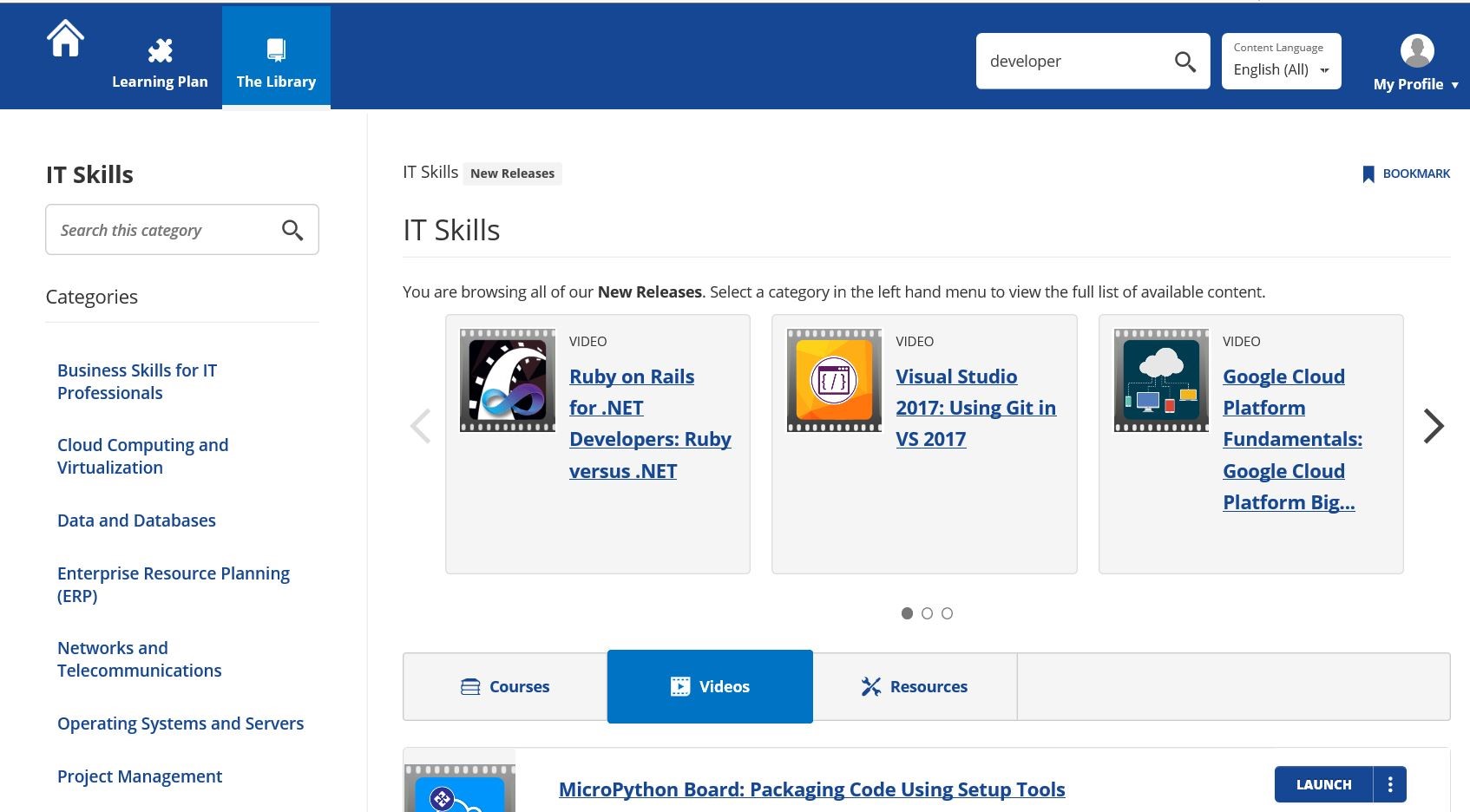Open The Library book icon

coord(276,49)
